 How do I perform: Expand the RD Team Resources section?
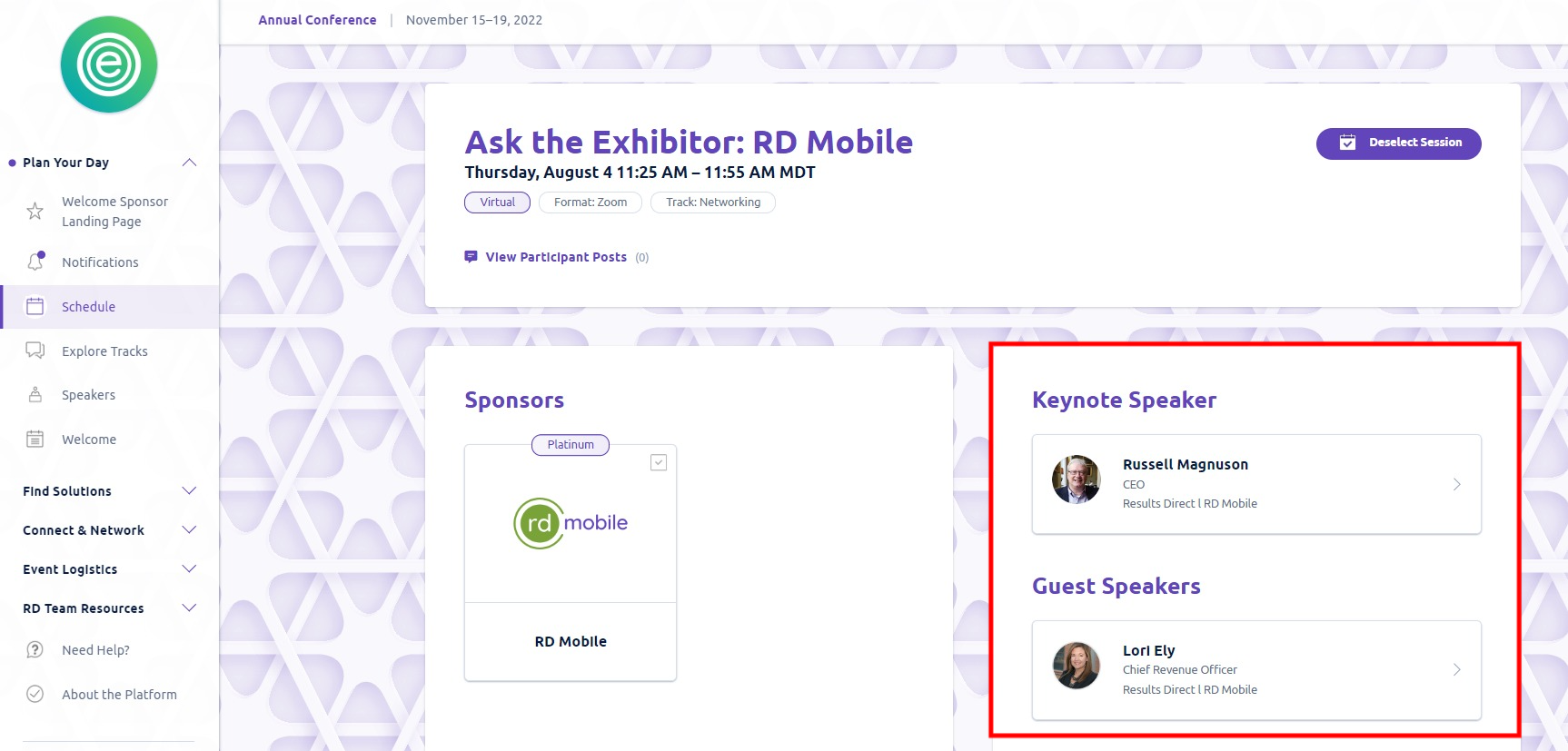(x=189, y=608)
